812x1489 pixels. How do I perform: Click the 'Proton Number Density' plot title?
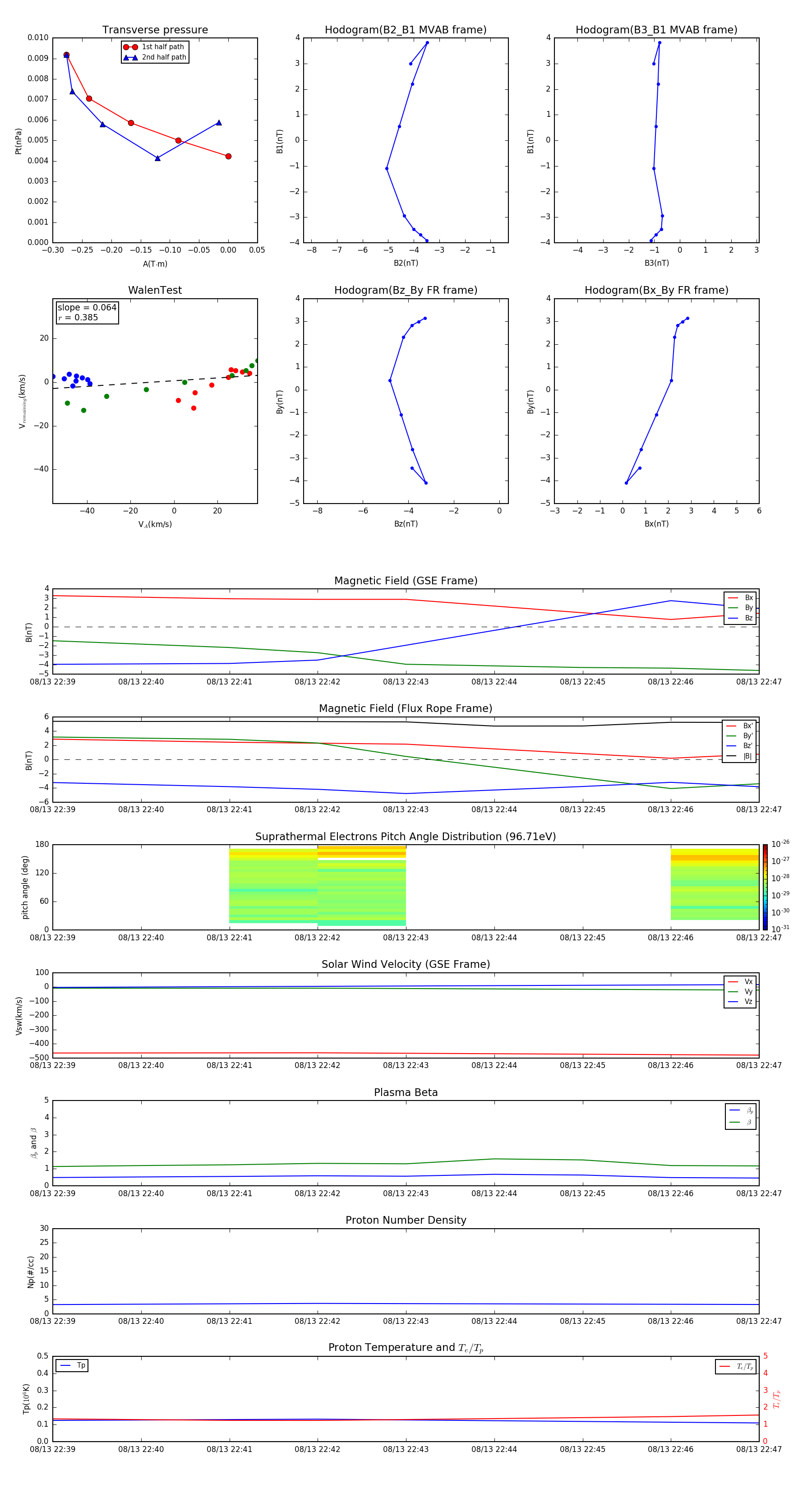click(406, 1220)
